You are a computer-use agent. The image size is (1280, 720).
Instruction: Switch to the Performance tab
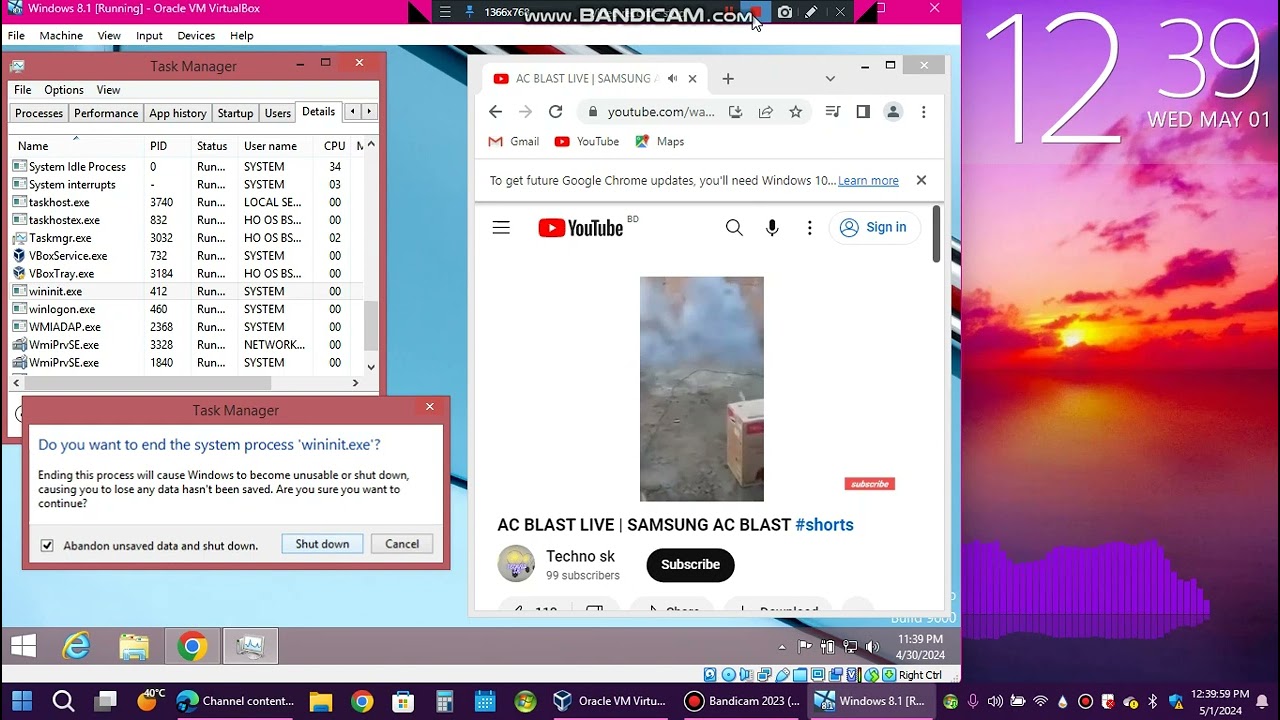106,113
